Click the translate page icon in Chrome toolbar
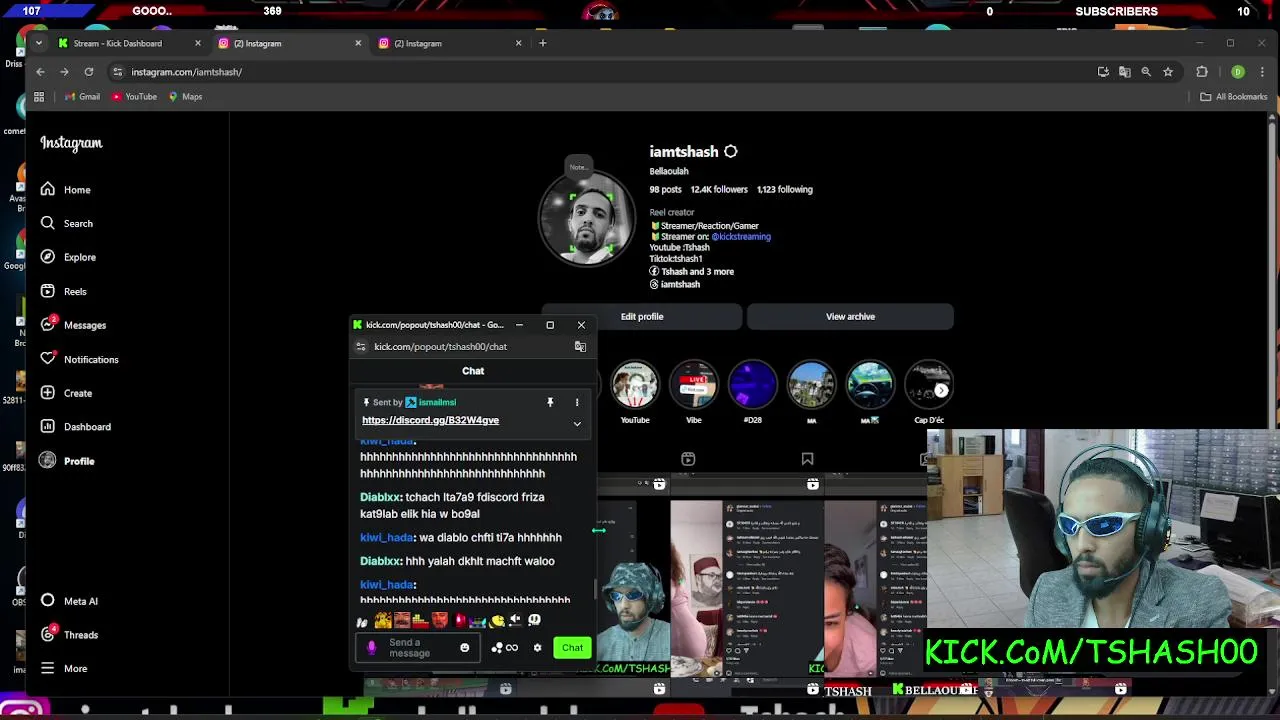The width and height of the screenshot is (1280, 720). [1124, 72]
